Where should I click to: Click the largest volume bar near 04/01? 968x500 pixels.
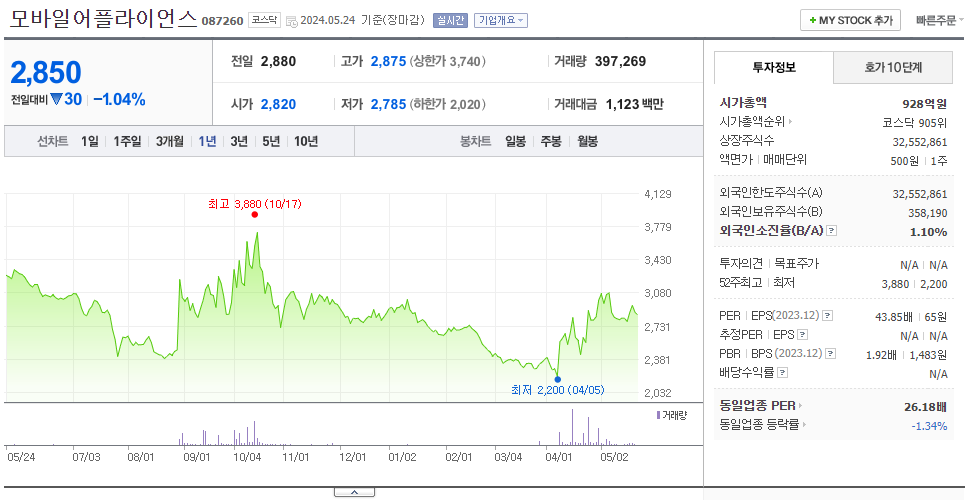pyautogui.click(x=572, y=427)
